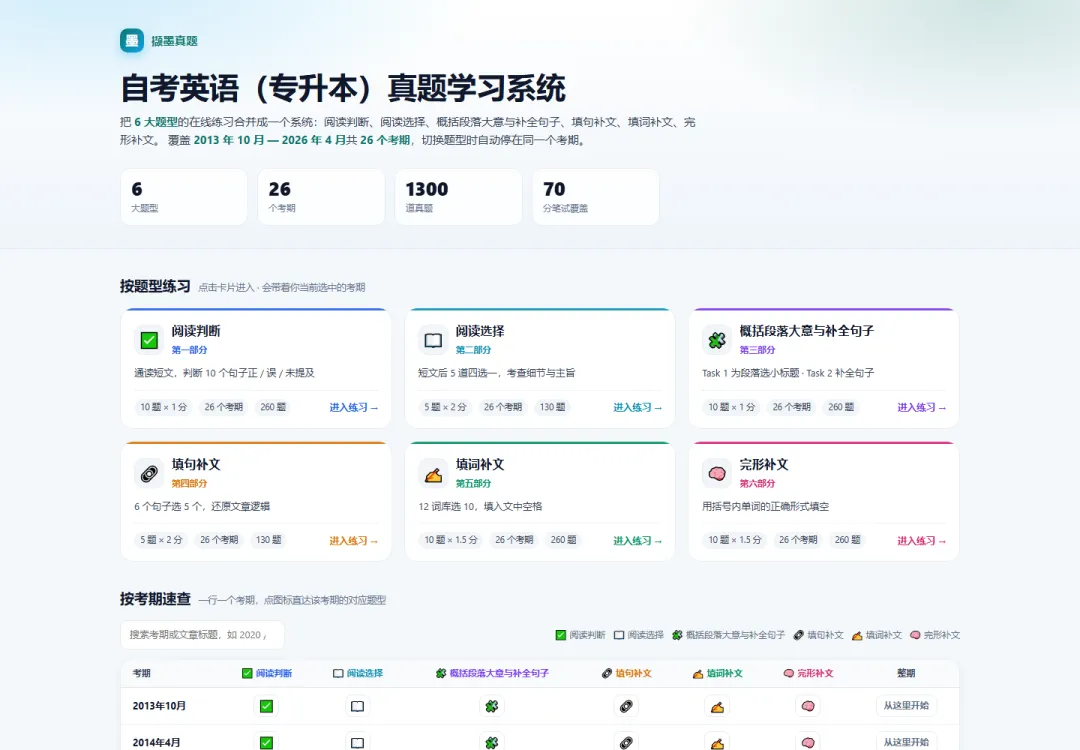The height and width of the screenshot is (750, 1080).
Task: Click the 填词补文 card pencil icon
Action: (x=433, y=473)
